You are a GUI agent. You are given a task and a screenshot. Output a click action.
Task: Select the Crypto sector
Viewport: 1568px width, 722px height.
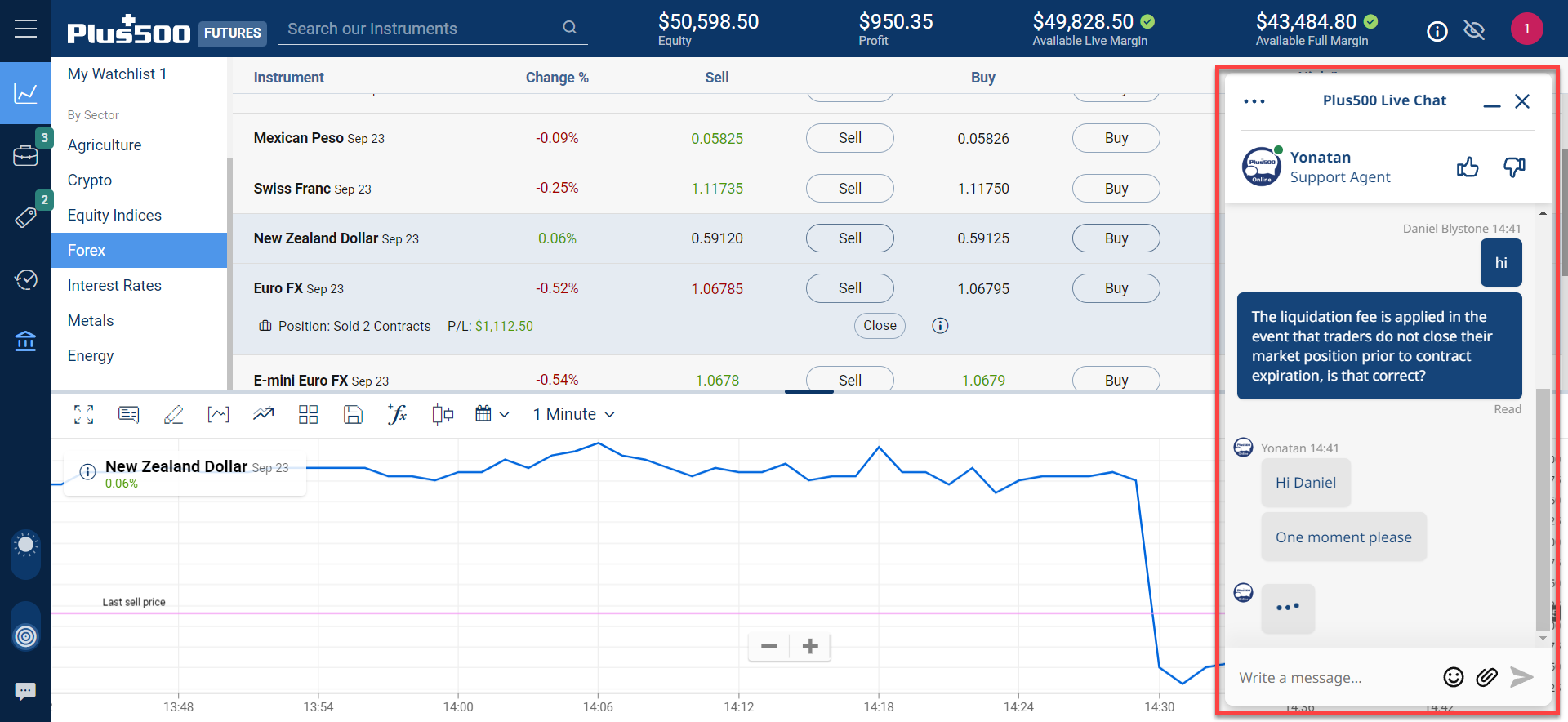tap(90, 180)
